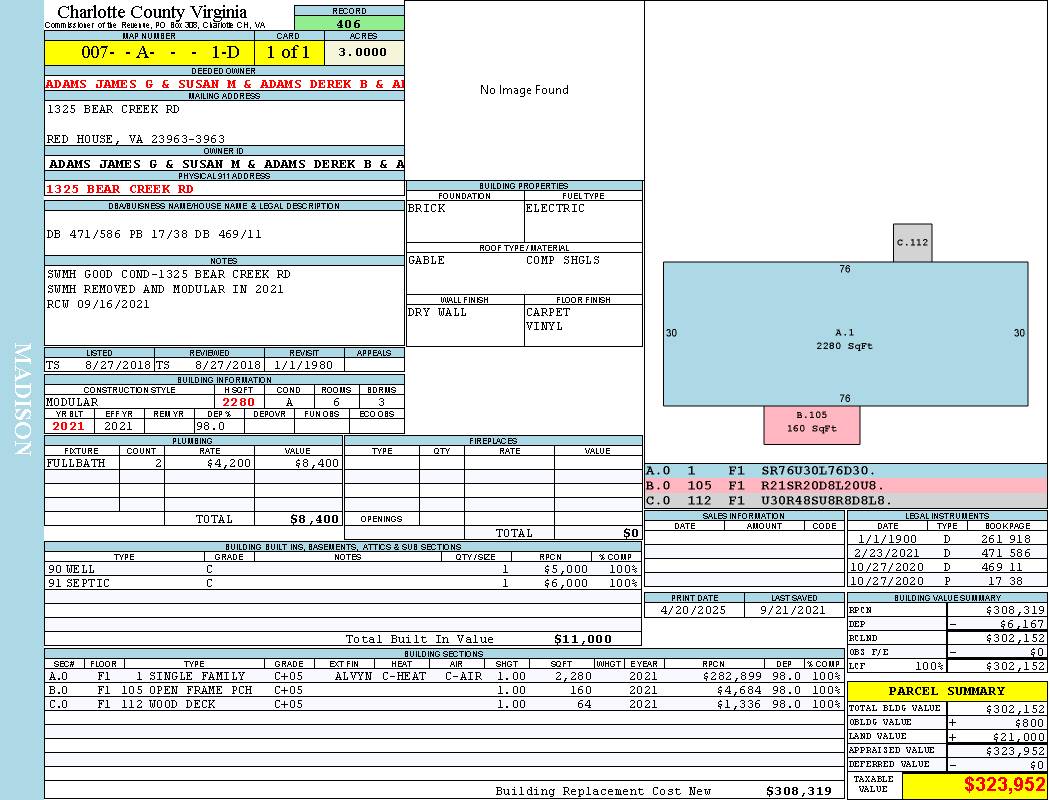Click Total Built In Value $11,000
The image size is (1050, 800).
coord(583,639)
